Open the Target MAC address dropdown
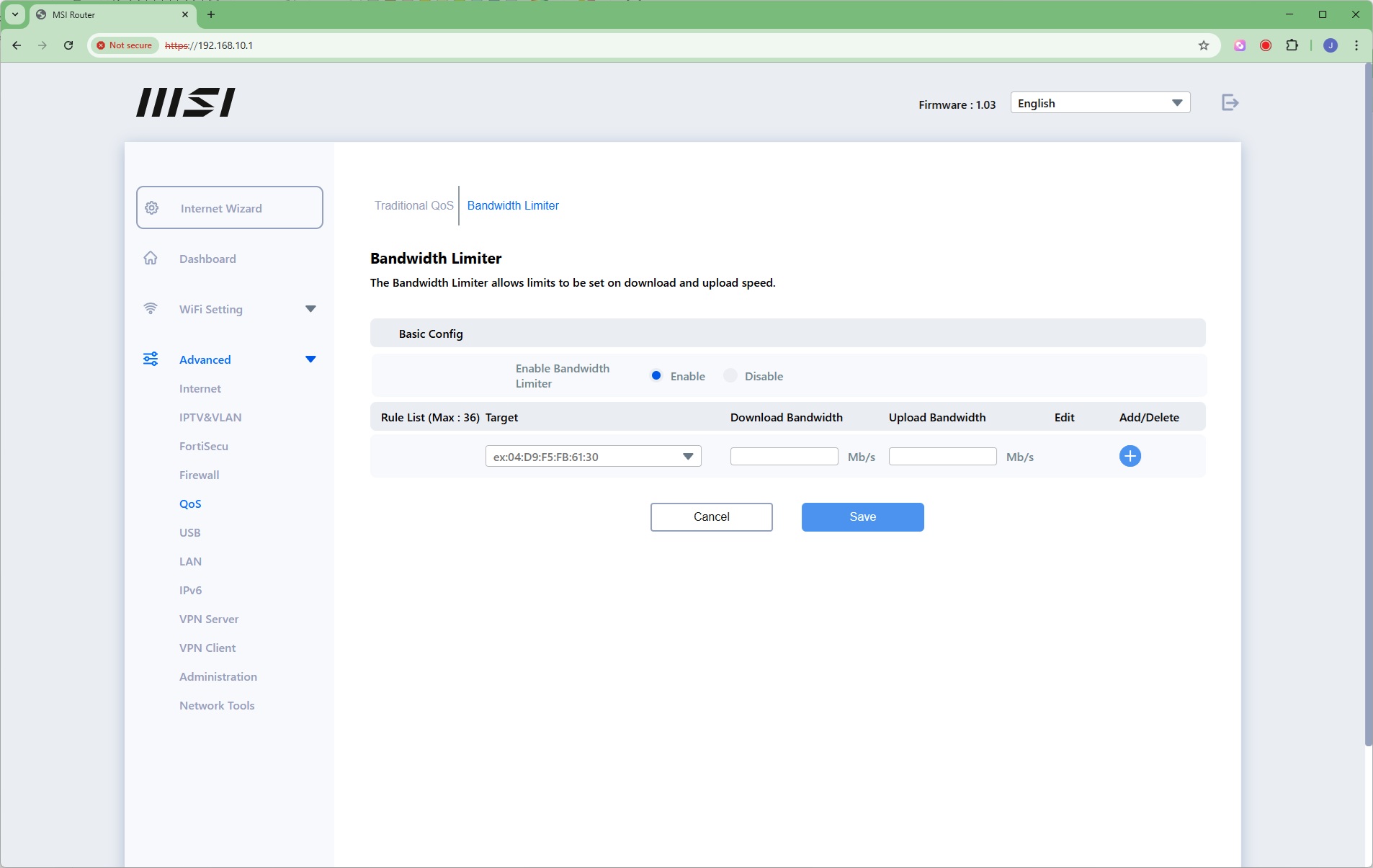1373x868 pixels. 593,457
